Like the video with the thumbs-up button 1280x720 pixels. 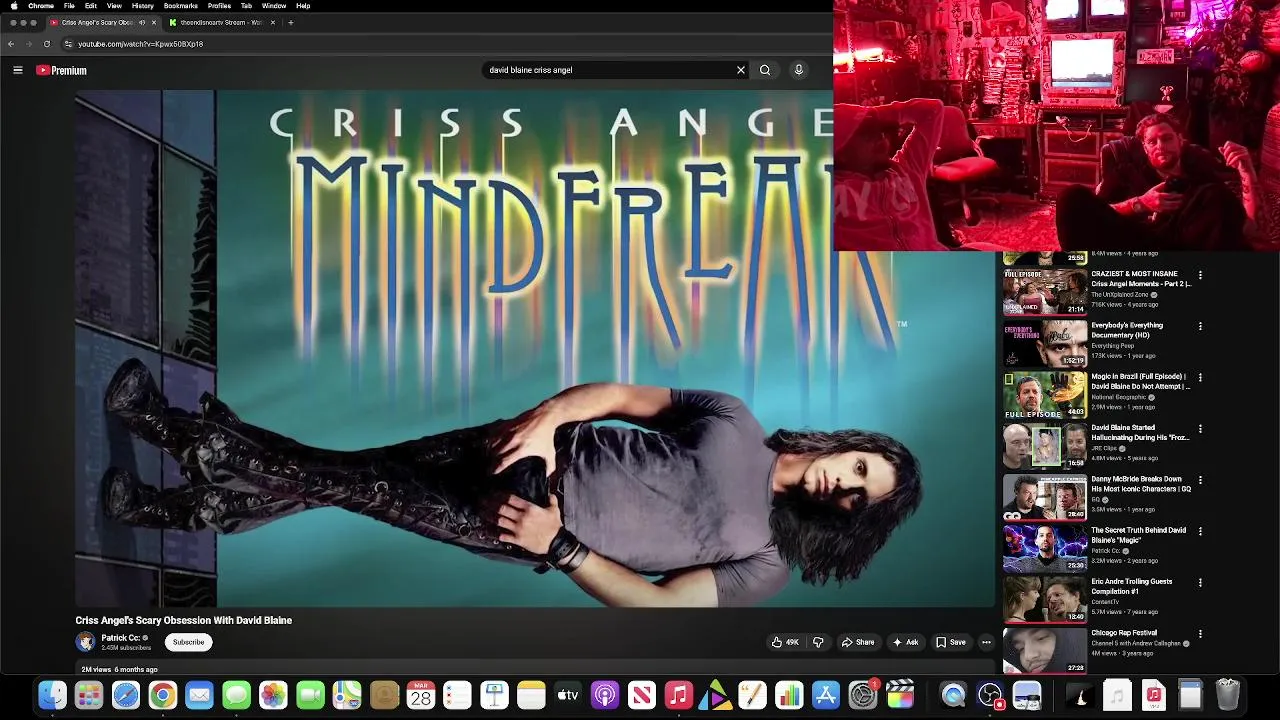[x=785, y=642]
